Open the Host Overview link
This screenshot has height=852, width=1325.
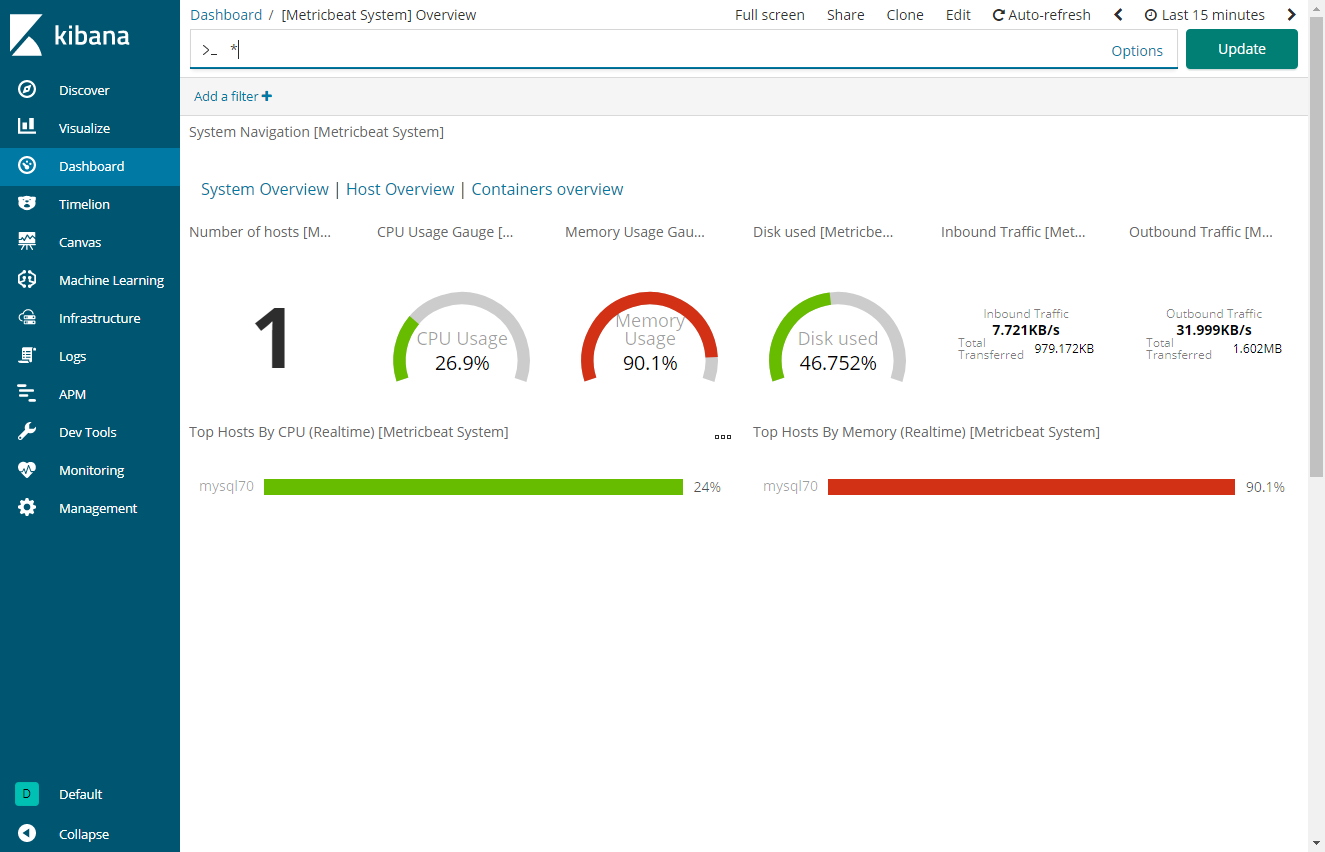click(400, 189)
